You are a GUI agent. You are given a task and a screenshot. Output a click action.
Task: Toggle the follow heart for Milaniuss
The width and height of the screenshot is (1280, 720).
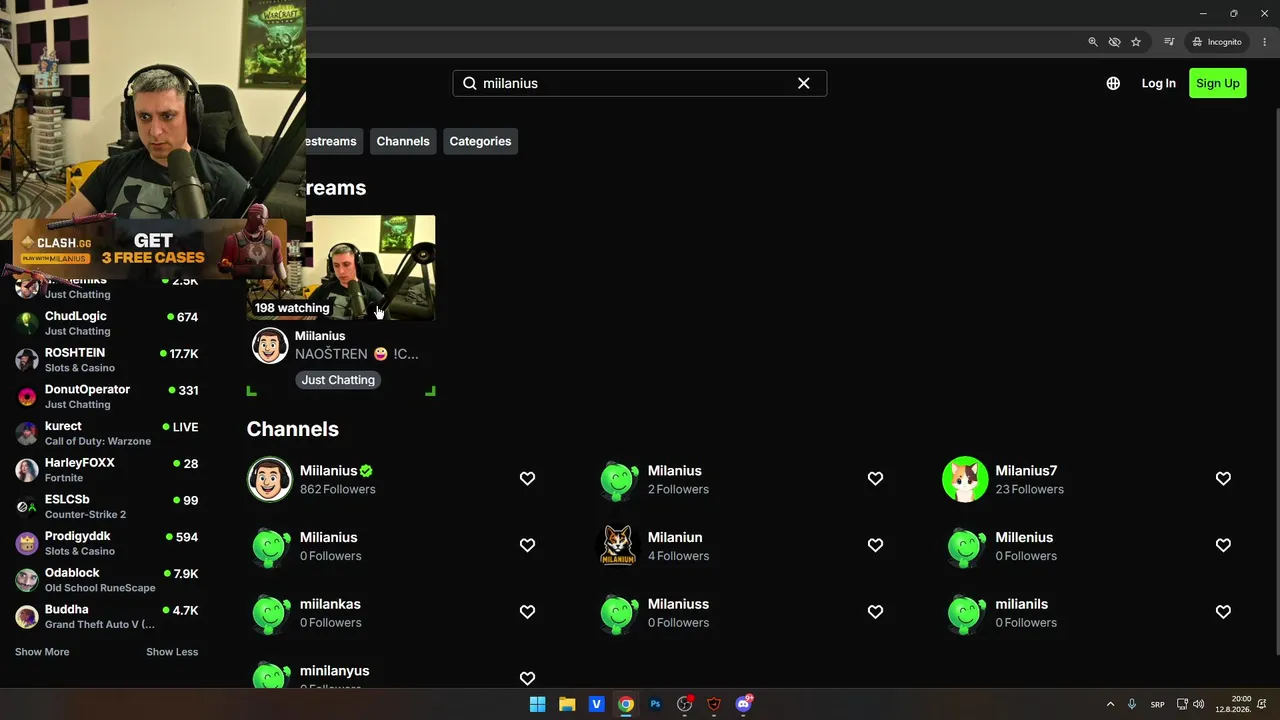(875, 612)
